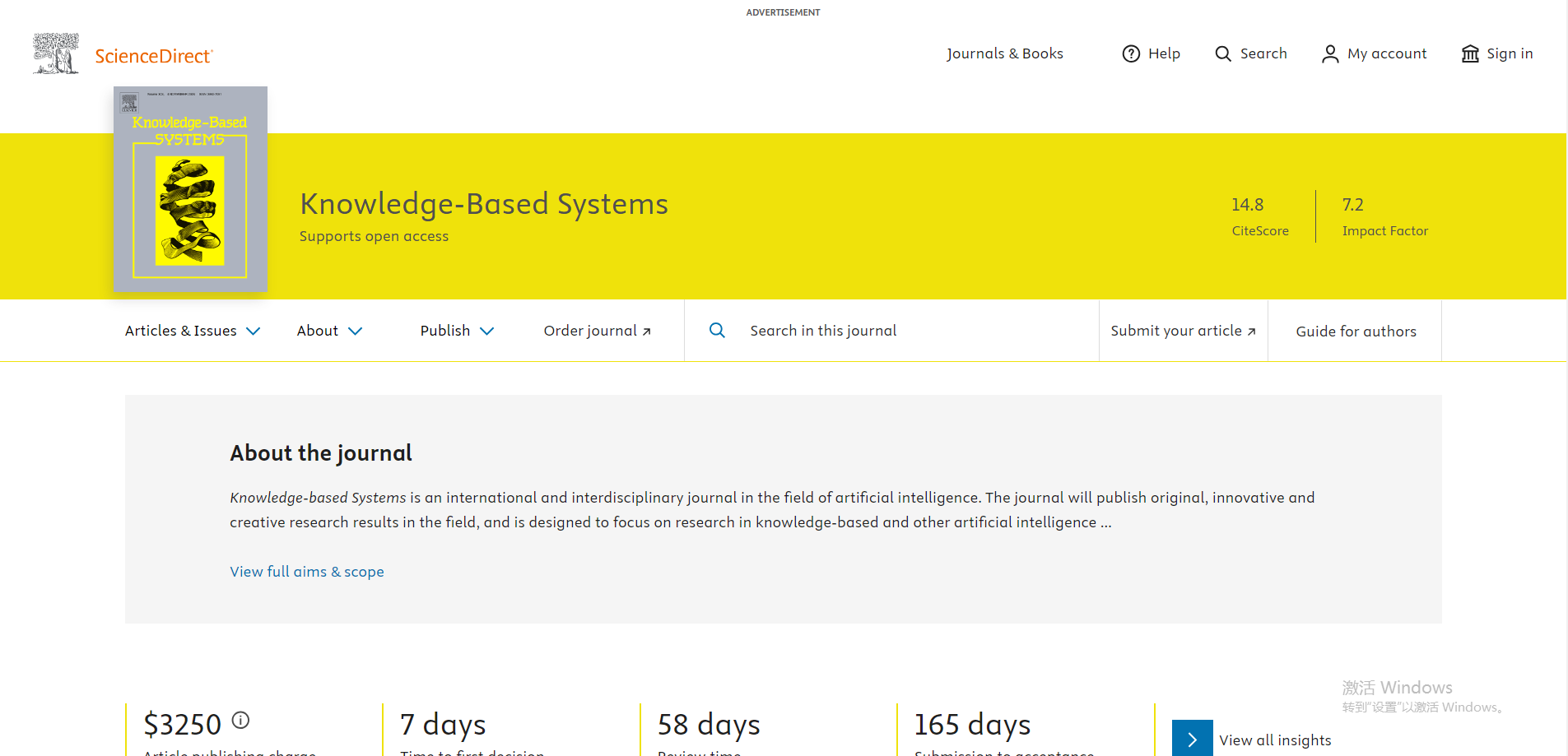Expand the Publish menu

[x=457, y=331]
